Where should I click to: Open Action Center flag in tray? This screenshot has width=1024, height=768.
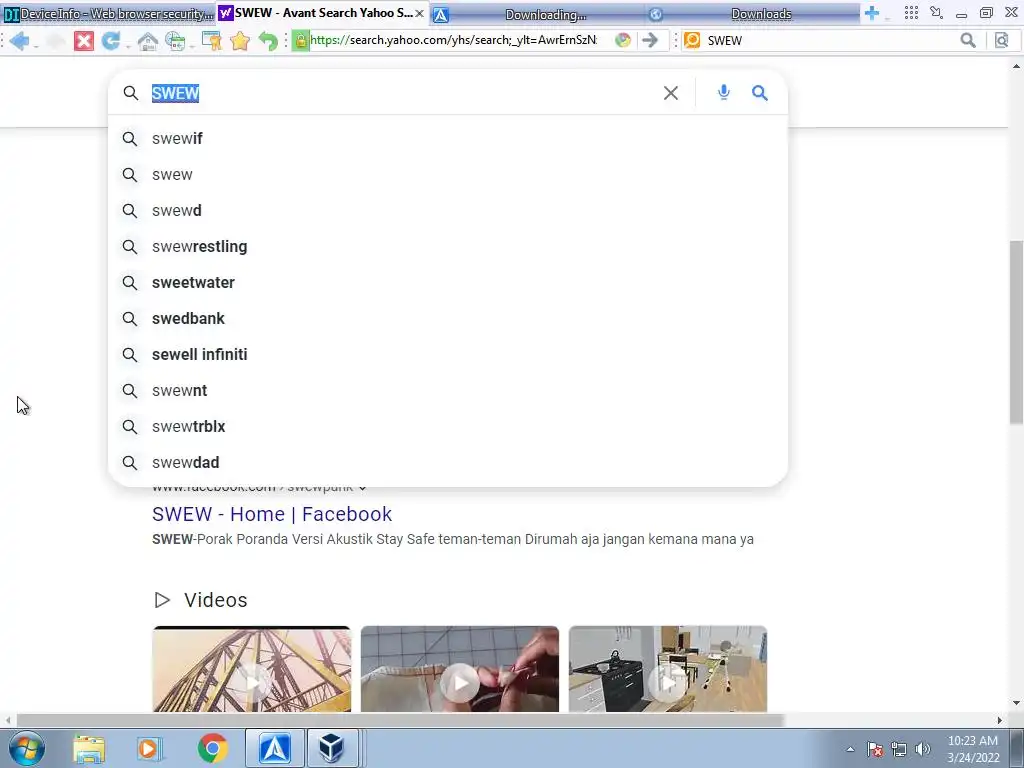(875, 749)
